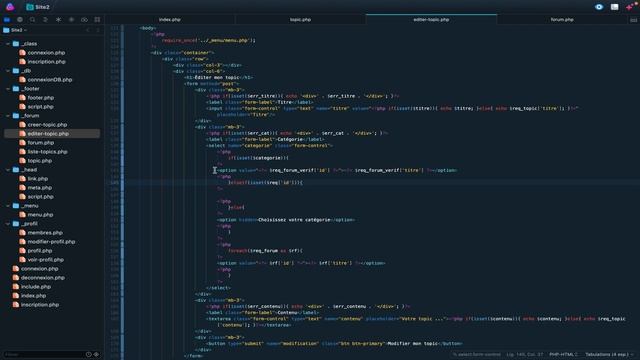
Task: Collapse the _class folder
Action: [x=8, y=44]
